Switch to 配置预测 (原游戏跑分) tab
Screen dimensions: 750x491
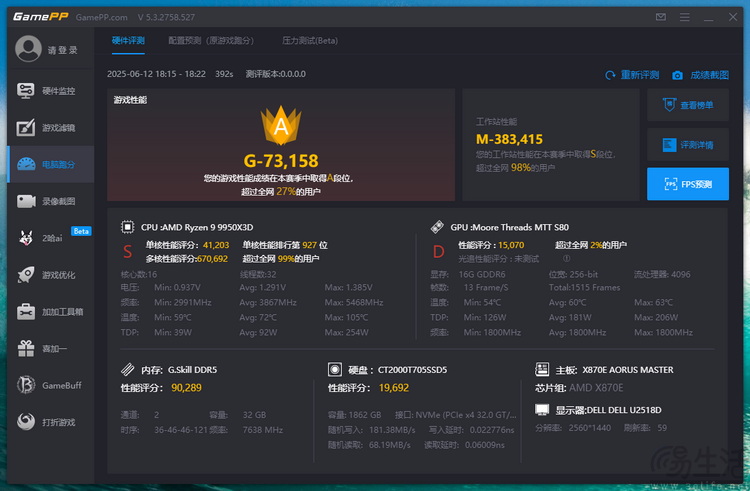[x=211, y=41]
